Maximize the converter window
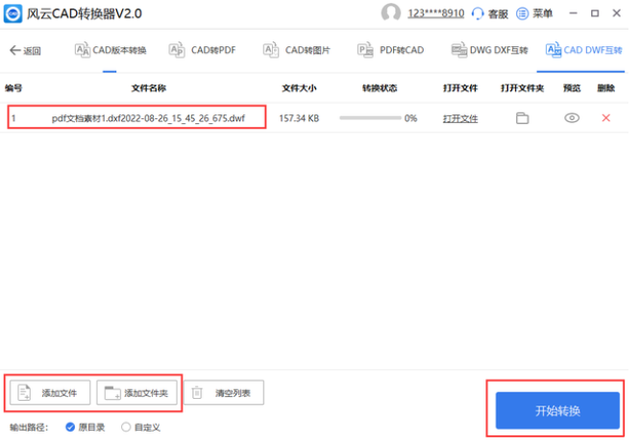The width and height of the screenshot is (640, 447). pos(595,13)
